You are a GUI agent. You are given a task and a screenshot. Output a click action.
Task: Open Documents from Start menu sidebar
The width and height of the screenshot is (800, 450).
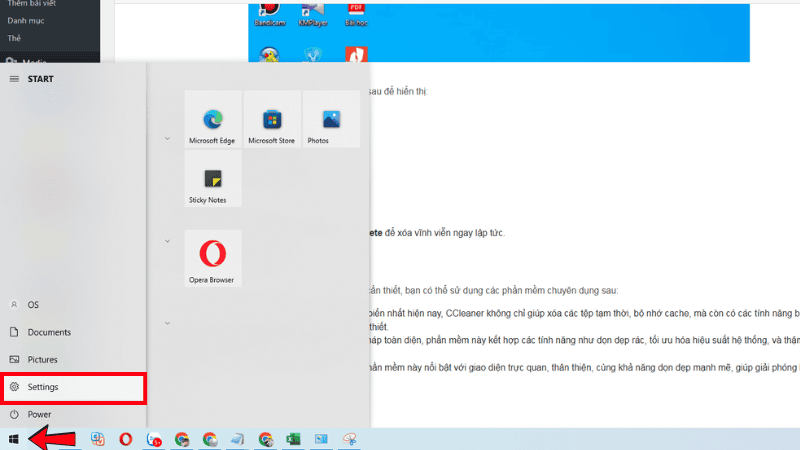pyautogui.click(x=48, y=332)
